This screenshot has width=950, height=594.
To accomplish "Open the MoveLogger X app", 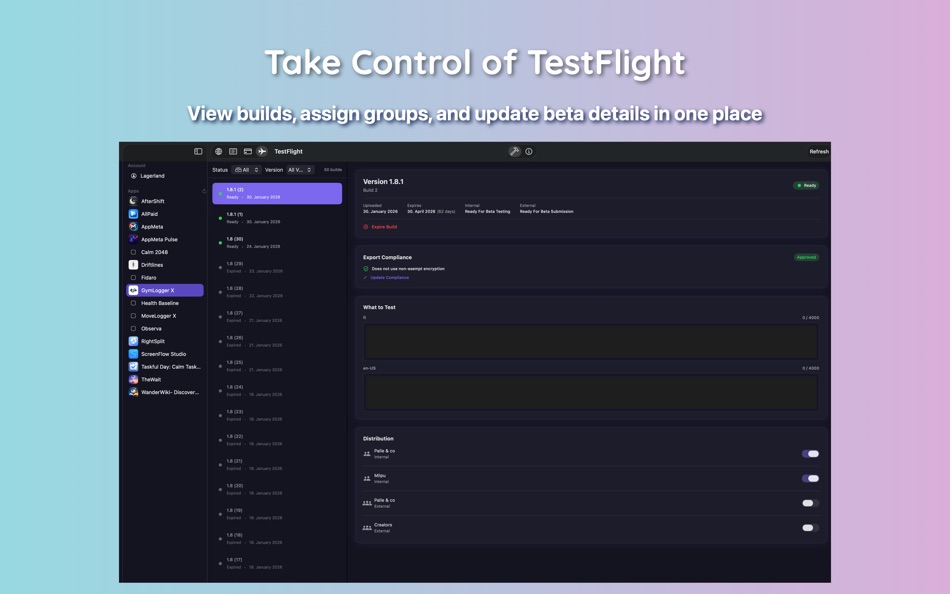I will (x=165, y=316).
